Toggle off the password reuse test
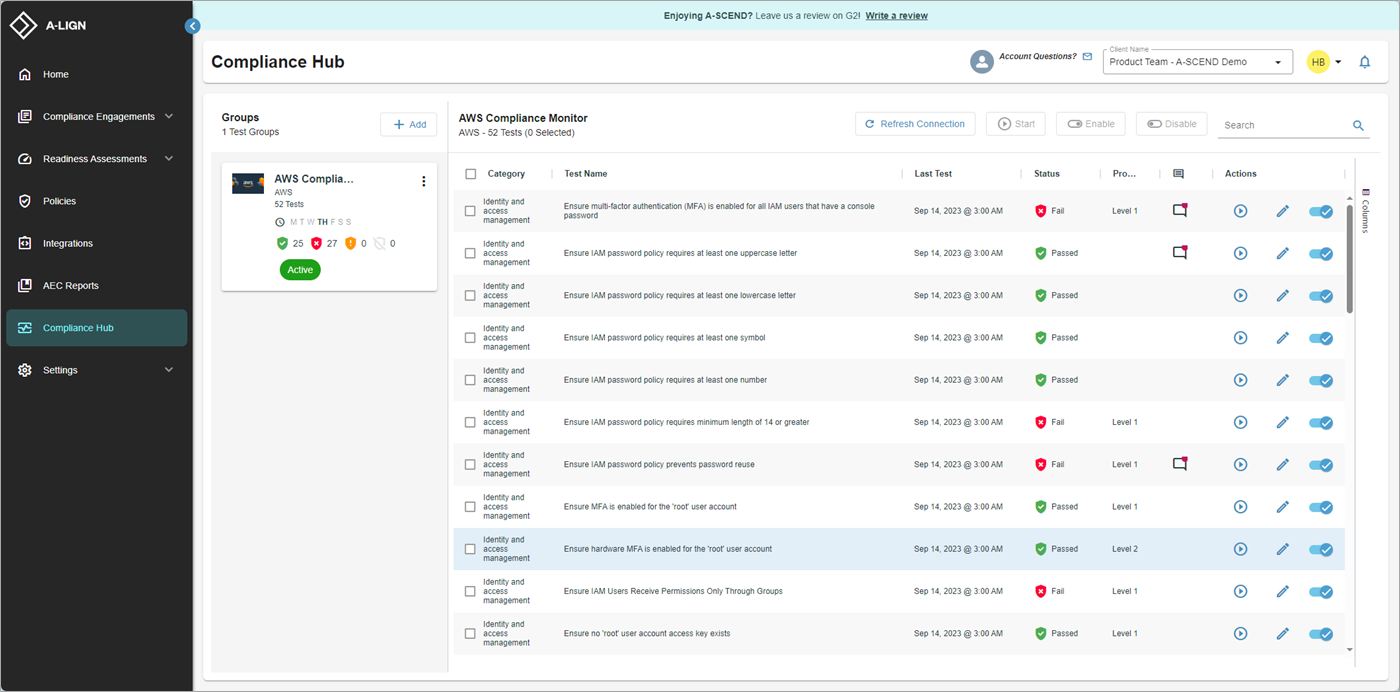 click(x=1321, y=465)
